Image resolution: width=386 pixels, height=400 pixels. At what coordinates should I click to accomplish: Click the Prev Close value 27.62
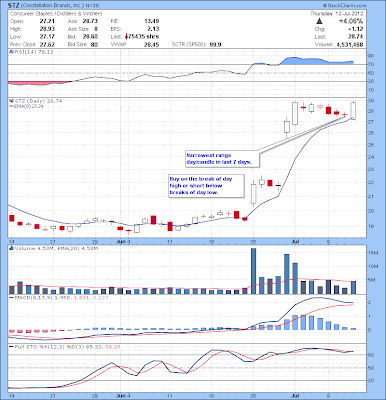tap(47, 44)
